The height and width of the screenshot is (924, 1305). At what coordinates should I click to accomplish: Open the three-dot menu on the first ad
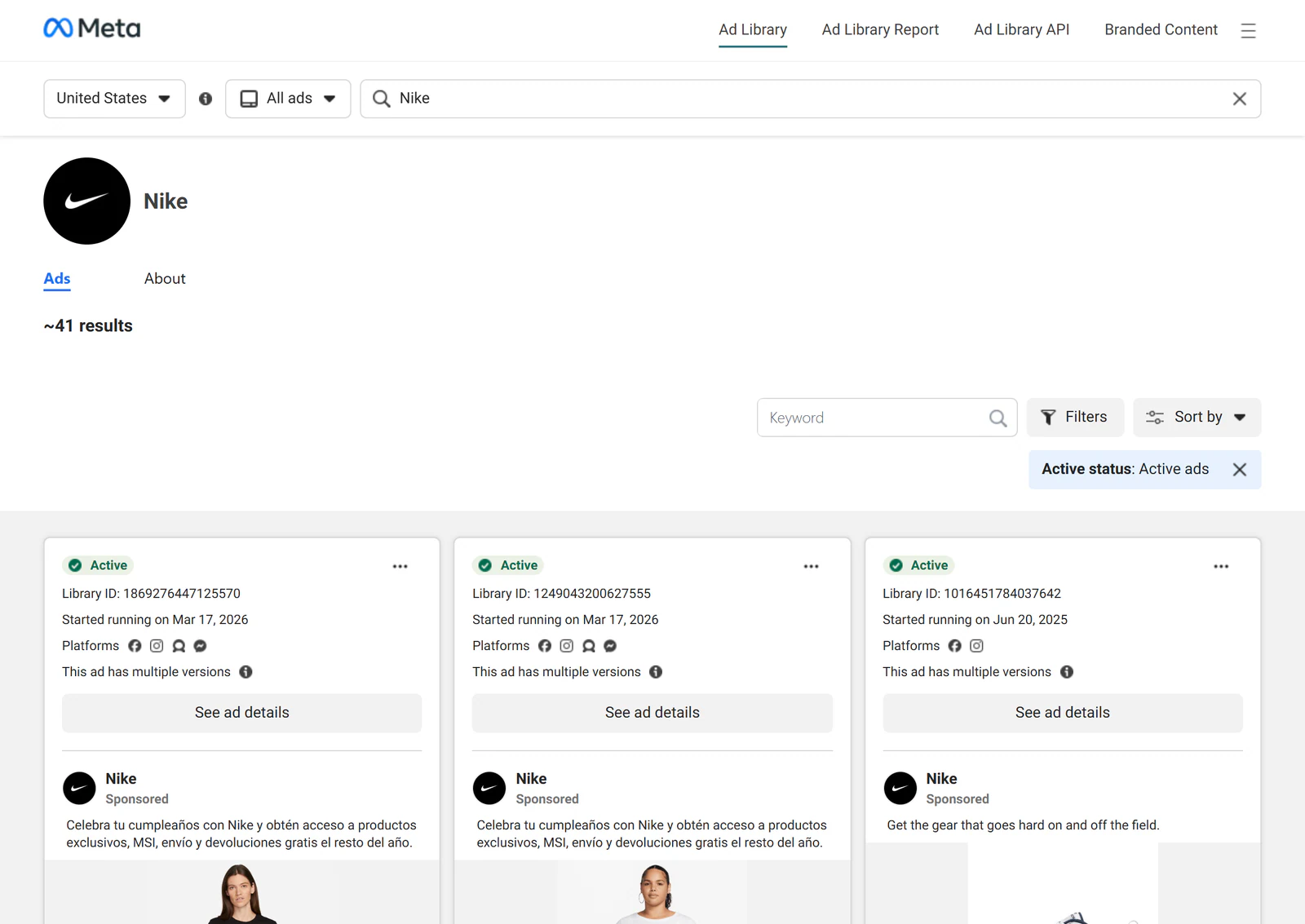(x=400, y=566)
